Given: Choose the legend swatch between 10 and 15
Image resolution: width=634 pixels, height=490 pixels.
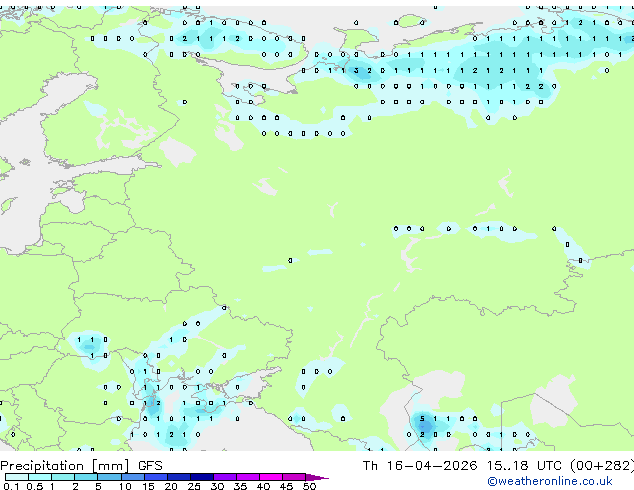Looking at the screenshot, I should tap(132, 477).
